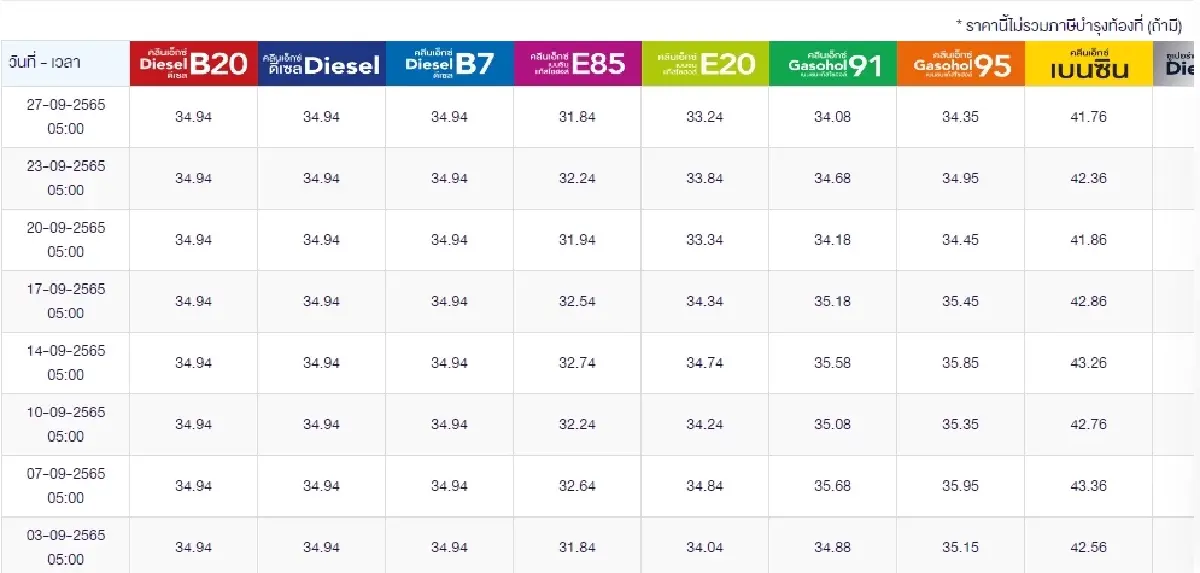Viewport: 1200px width, 573px height.
Task: Click Gasohol 91 price 35.18 cell
Action: (x=833, y=301)
